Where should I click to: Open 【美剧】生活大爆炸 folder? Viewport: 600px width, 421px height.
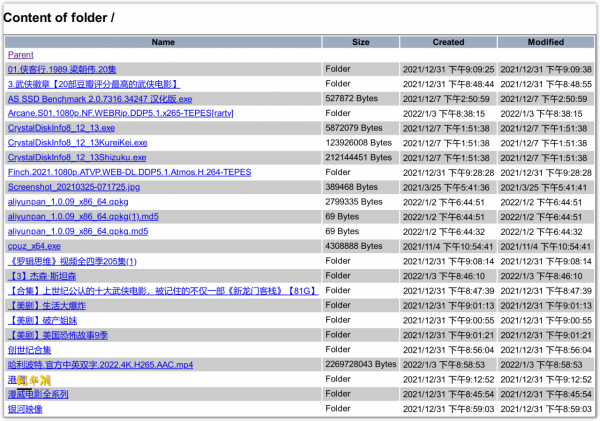point(47,305)
